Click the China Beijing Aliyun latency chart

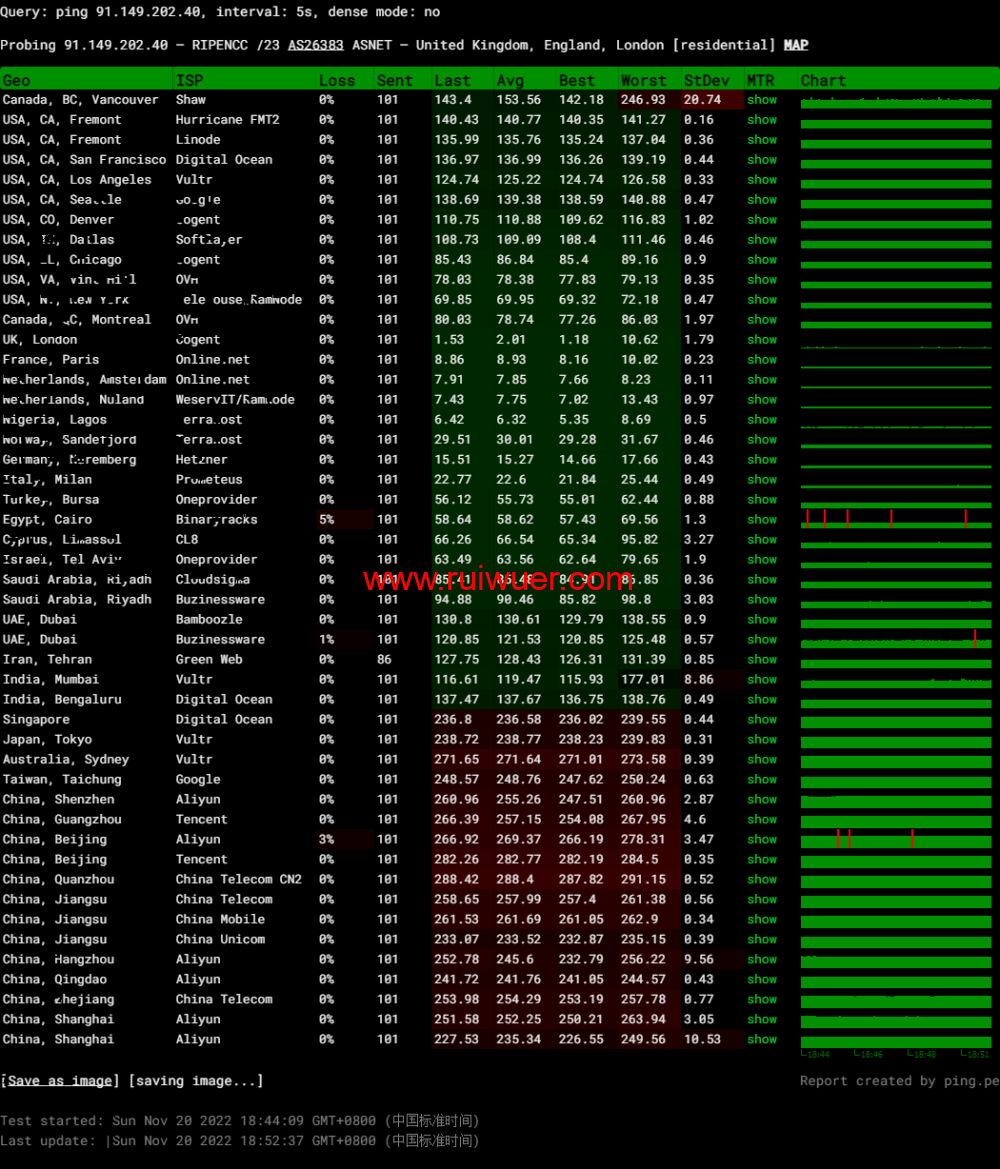896,839
